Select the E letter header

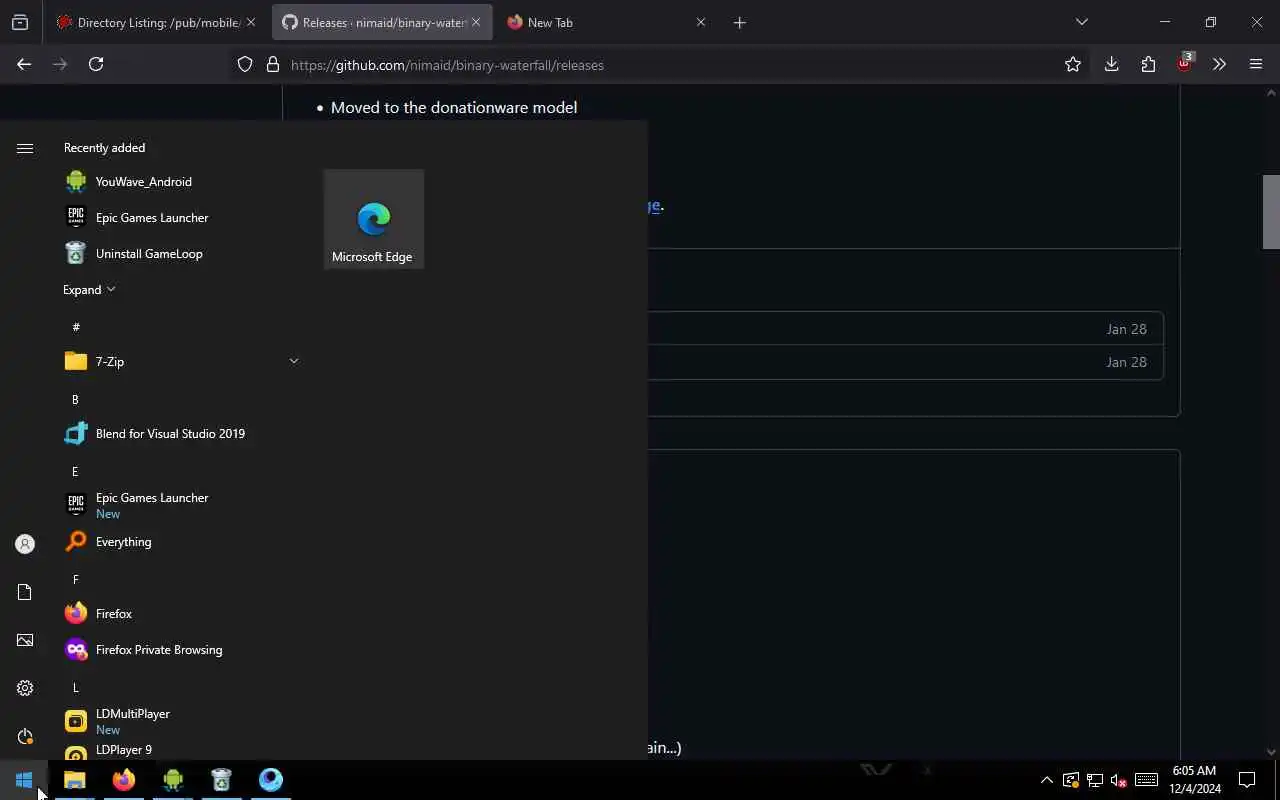[75, 471]
